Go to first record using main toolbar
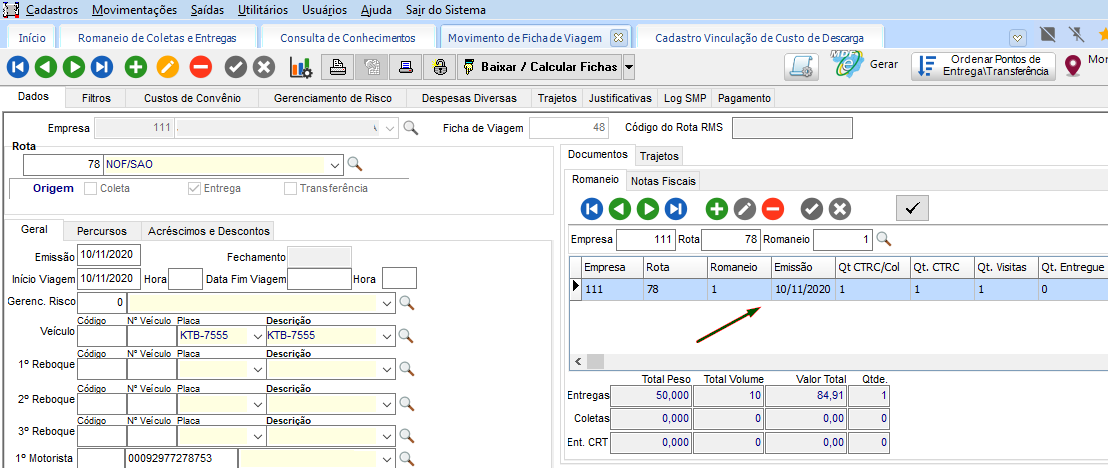The width and height of the screenshot is (1108, 468). click(x=18, y=67)
